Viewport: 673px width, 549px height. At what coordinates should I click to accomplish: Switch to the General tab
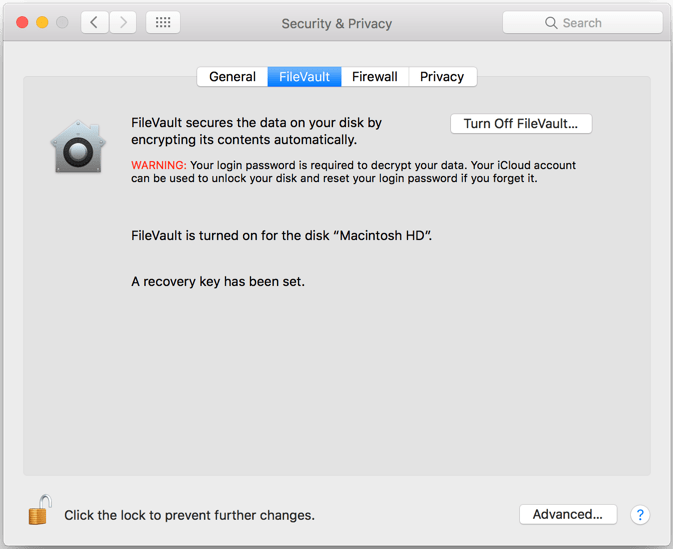[x=232, y=77]
